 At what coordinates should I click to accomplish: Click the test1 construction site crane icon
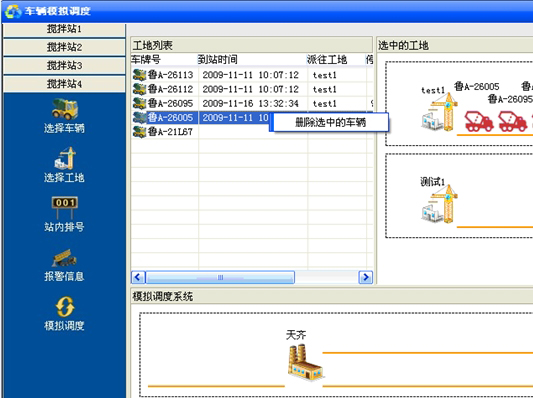click(439, 112)
